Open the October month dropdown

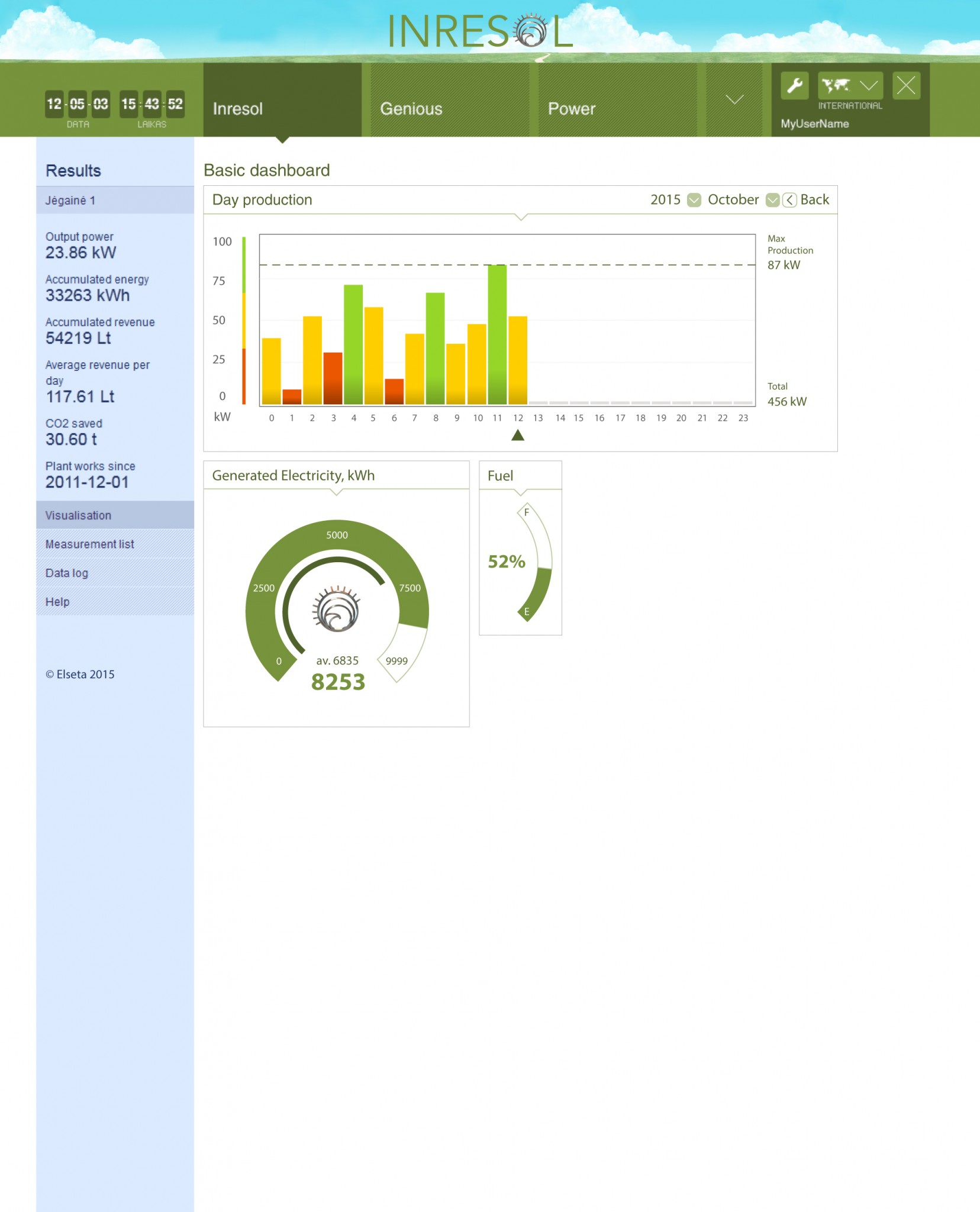coord(772,200)
